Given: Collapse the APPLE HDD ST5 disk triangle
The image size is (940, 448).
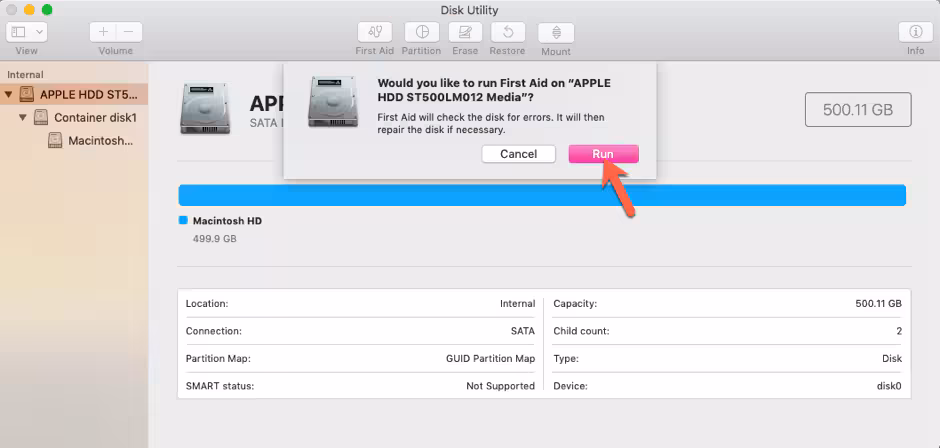Looking at the screenshot, I should click(8, 94).
